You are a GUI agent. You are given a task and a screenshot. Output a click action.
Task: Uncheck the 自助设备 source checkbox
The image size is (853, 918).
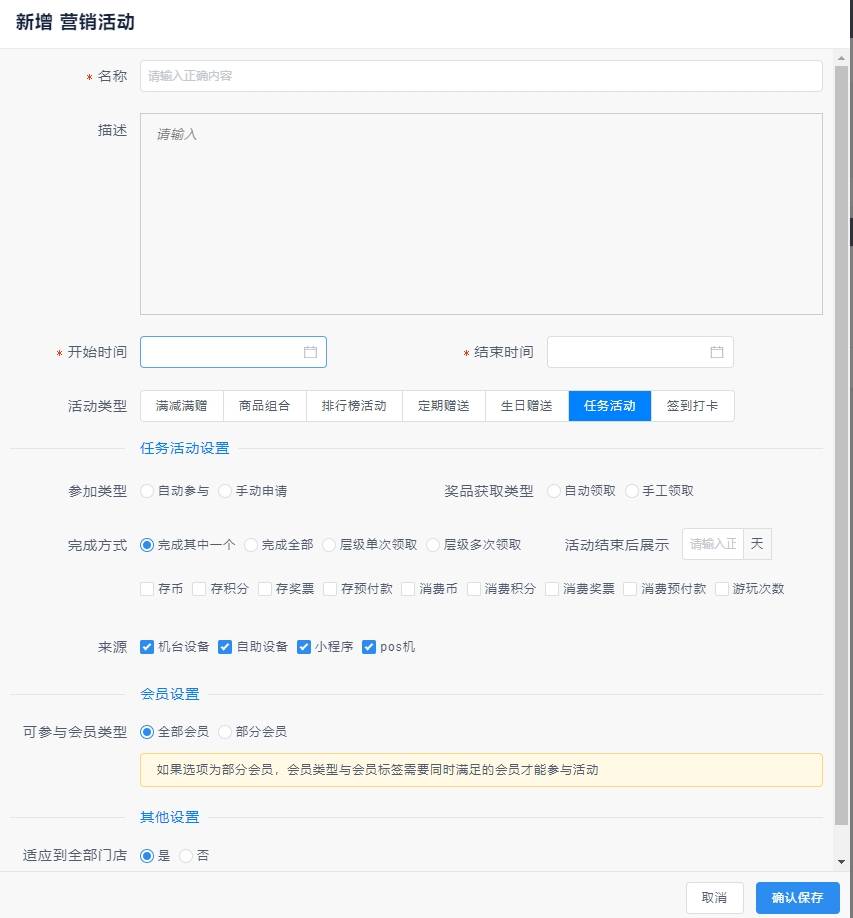pos(225,647)
